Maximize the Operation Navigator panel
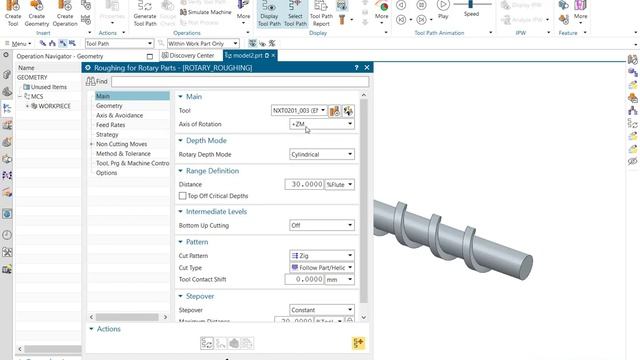This screenshot has width=640, height=360. [x=150, y=56]
